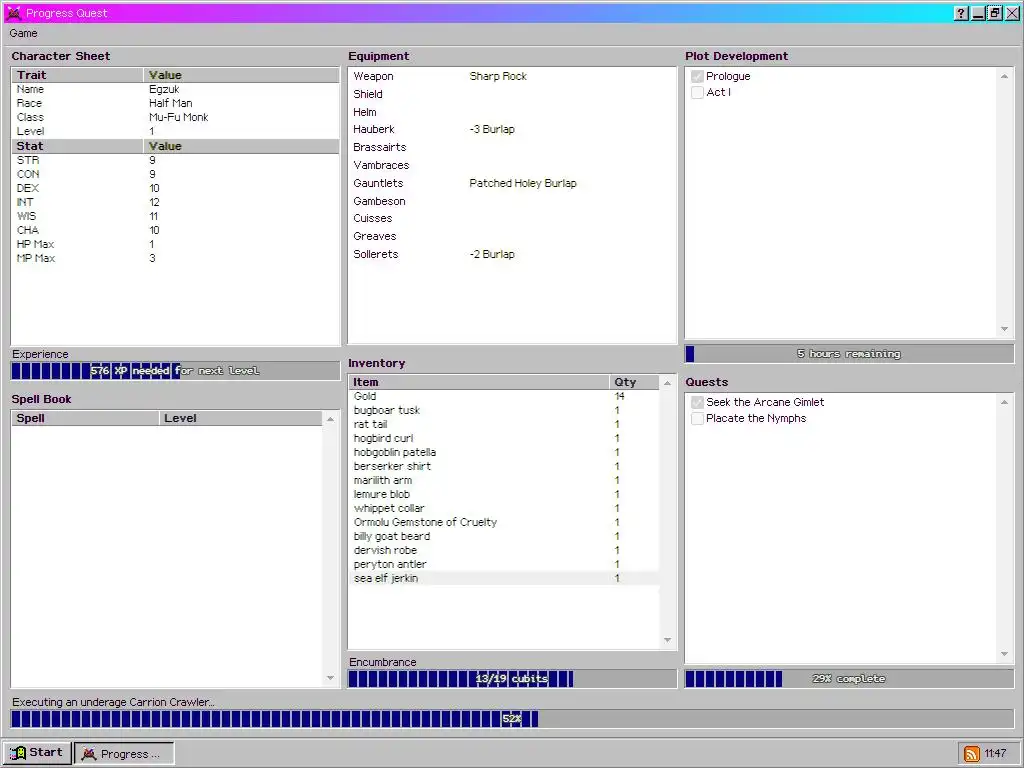Select the marilith arm inventory row
Image resolution: width=1024 pixels, height=768 pixels.
(504, 481)
